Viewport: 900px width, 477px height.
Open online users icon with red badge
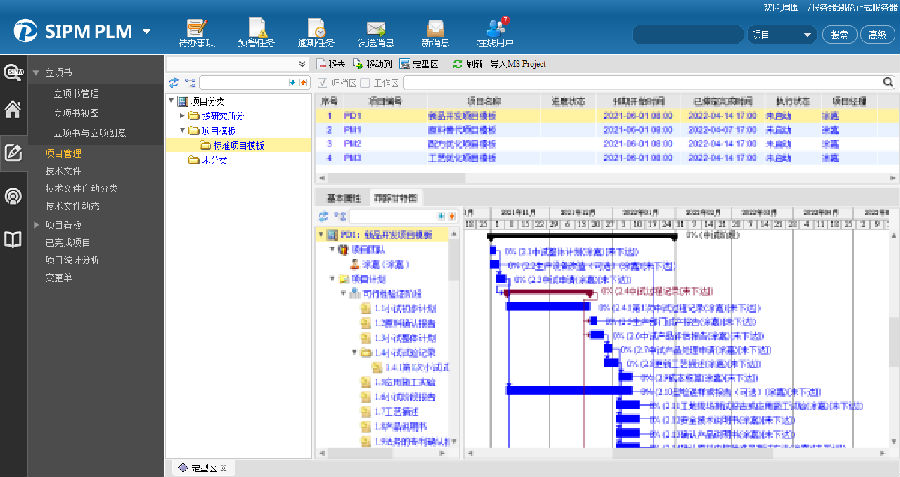495,28
